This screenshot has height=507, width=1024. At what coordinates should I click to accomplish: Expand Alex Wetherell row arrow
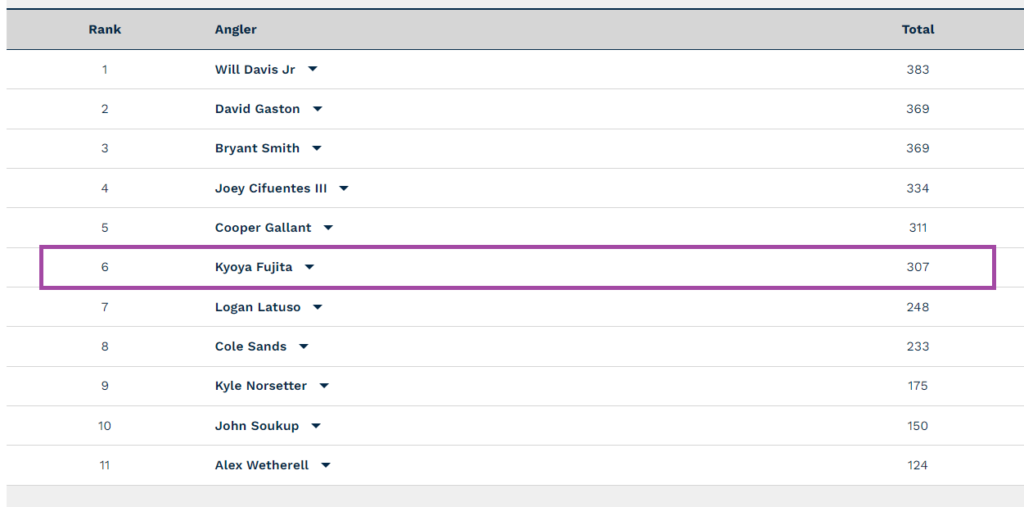coord(326,465)
